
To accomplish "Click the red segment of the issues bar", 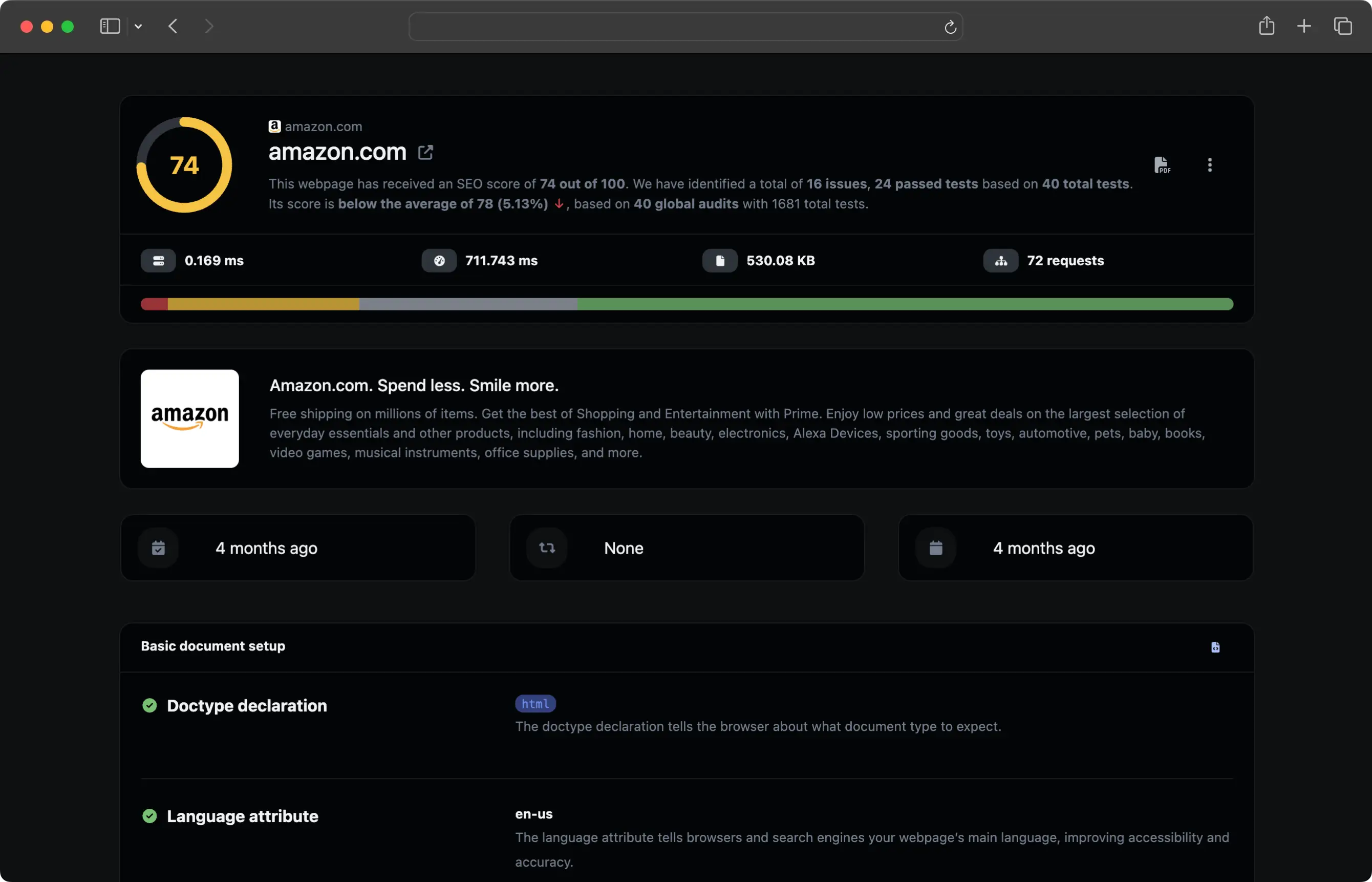I will click(154, 304).
